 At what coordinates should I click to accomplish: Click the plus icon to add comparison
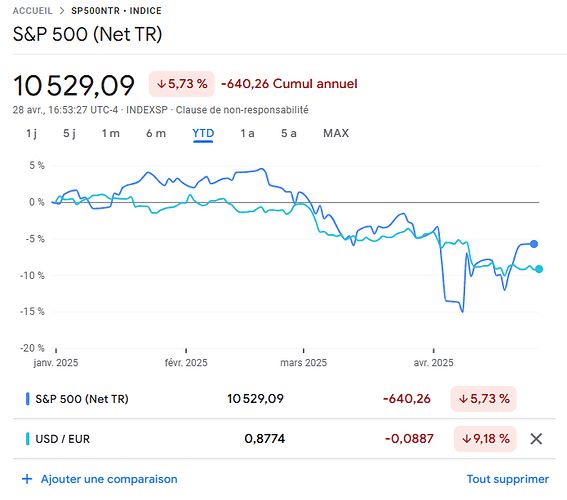click(27, 479)
